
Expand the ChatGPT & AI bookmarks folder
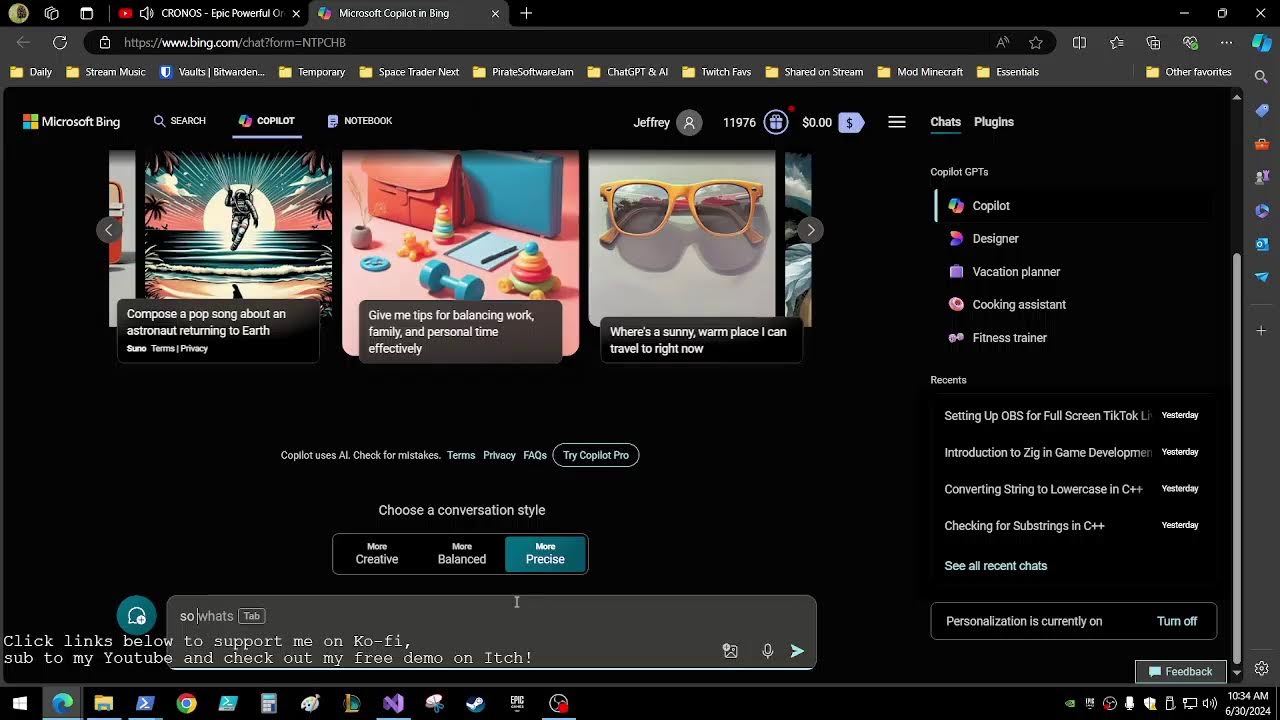[627, 72]
